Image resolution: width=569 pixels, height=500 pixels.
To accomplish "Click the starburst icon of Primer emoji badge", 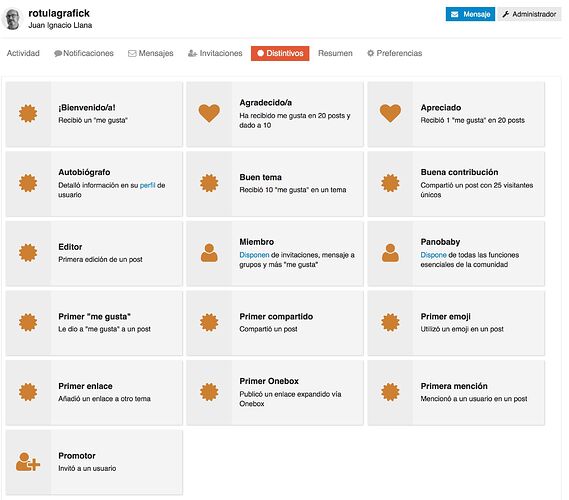I will point(390,322).
